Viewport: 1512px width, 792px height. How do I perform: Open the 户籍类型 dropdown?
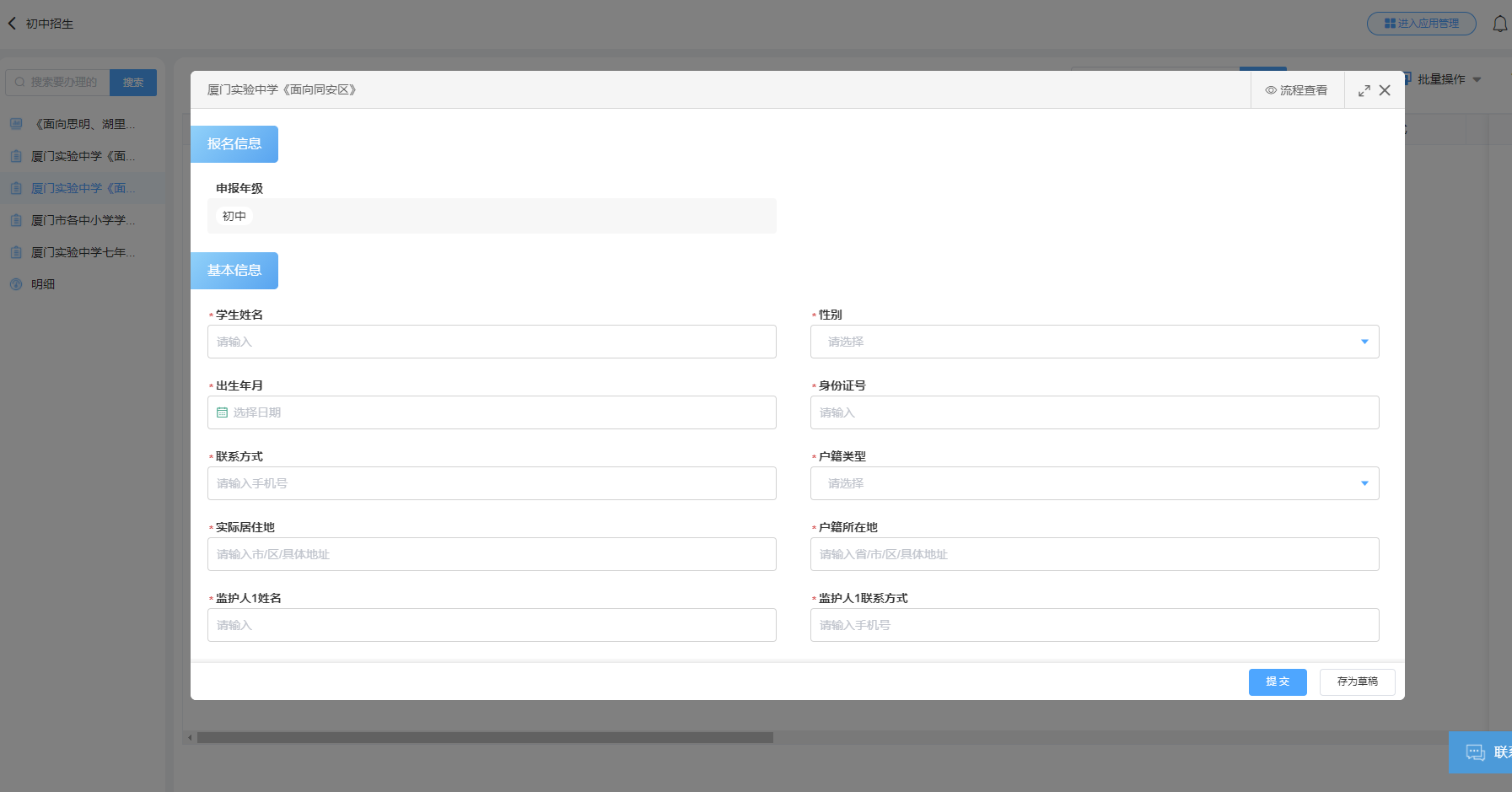point(1094,483)
